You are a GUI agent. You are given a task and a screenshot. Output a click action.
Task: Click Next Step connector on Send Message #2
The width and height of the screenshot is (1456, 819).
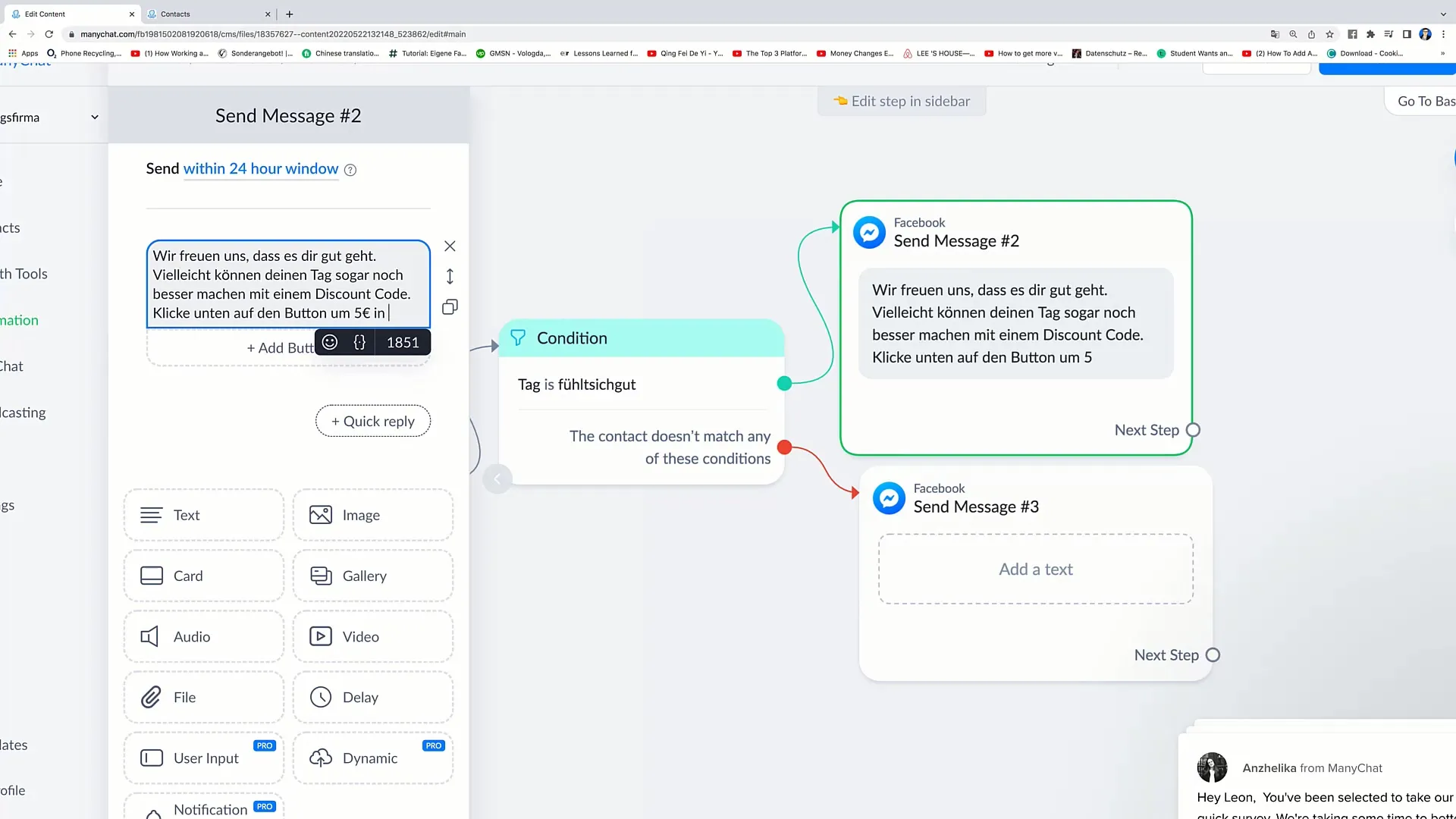[x=1193, y=430]
